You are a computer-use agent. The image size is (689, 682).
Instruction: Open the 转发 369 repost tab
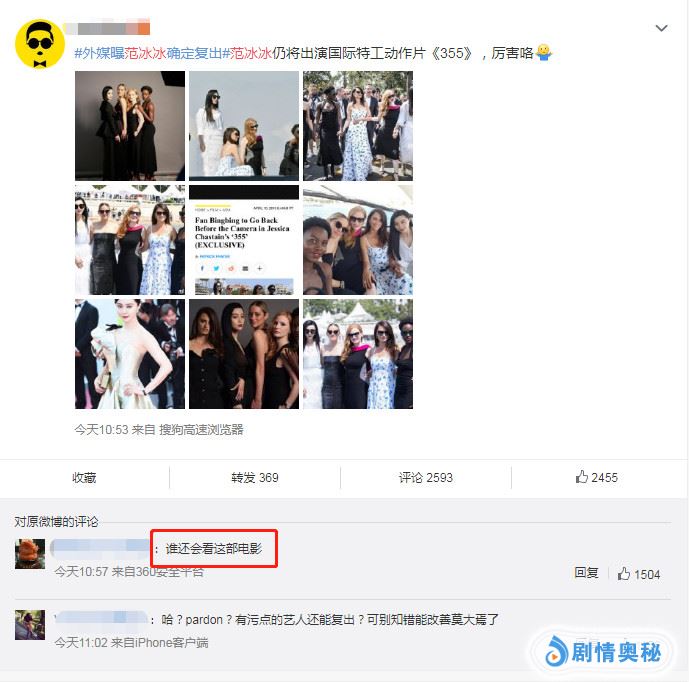[255, 478]
